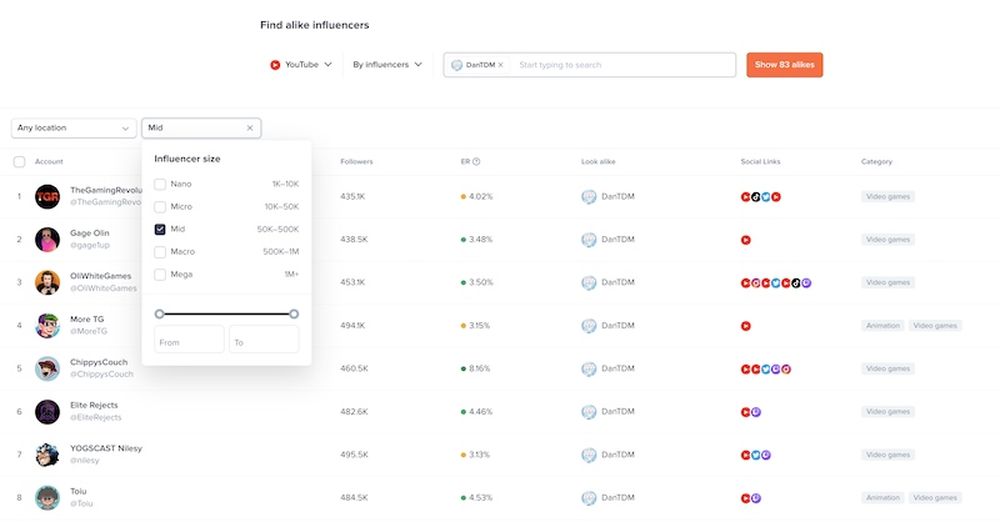Clear the Mid size filter
Screen dimensions: 1000x522
[250, 128]
